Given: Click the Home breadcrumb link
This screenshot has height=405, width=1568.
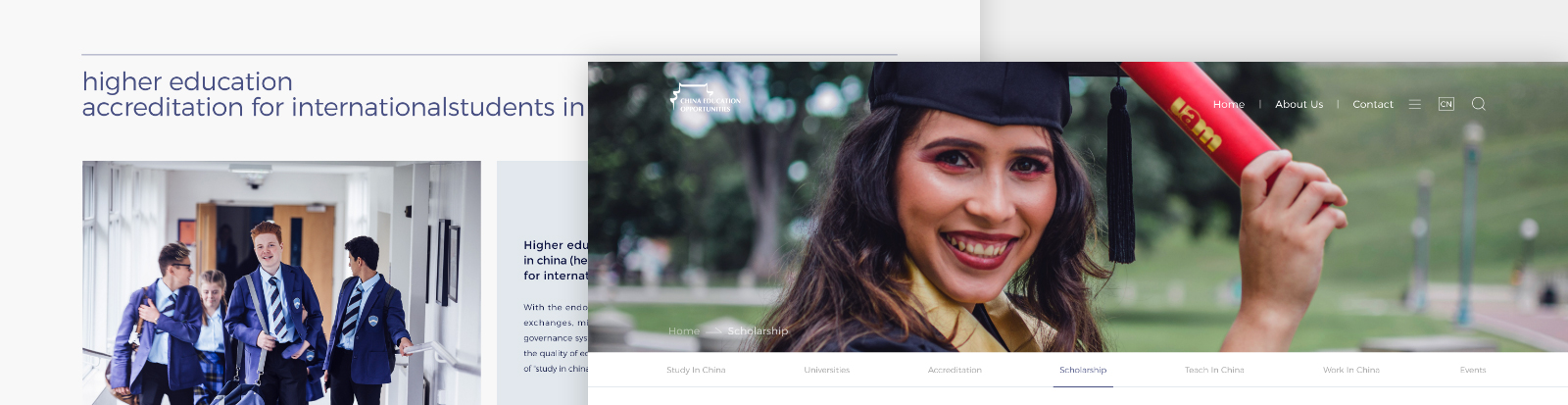Looking at the screenshot, I should [683, 331].
